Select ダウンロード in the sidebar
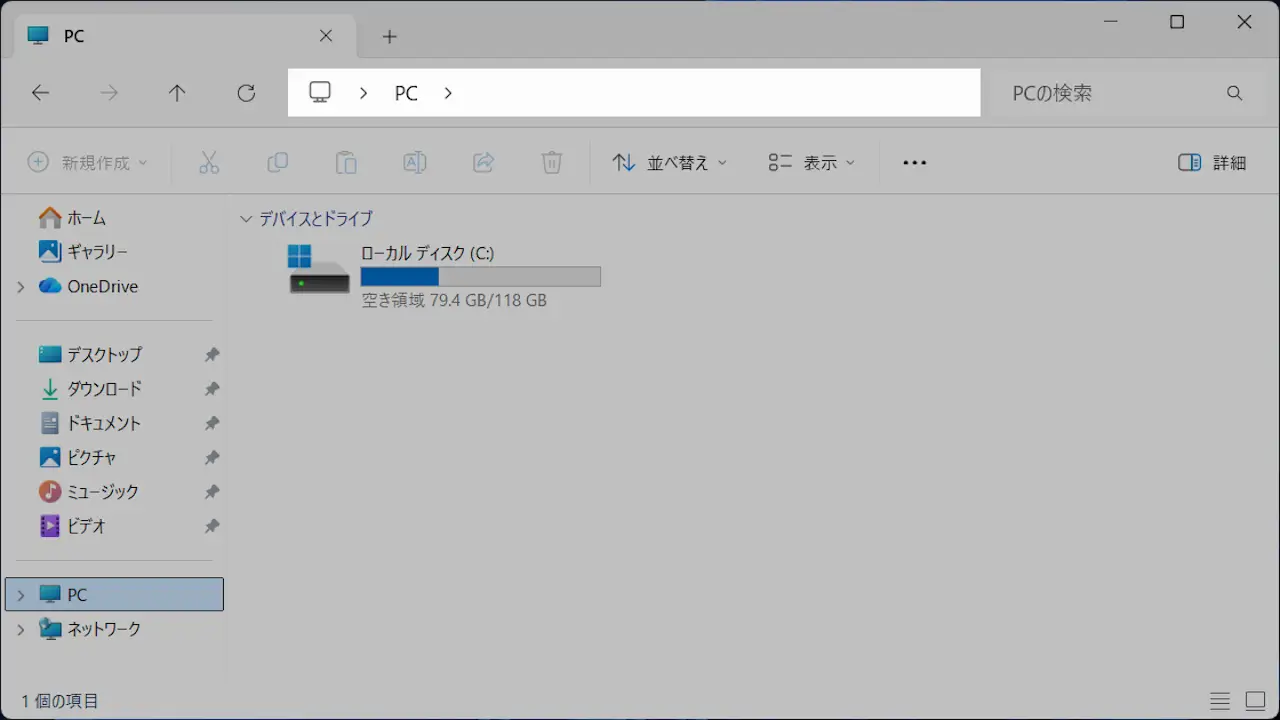The height and width of the screenshot is (720, 1280). coord(104,389)
